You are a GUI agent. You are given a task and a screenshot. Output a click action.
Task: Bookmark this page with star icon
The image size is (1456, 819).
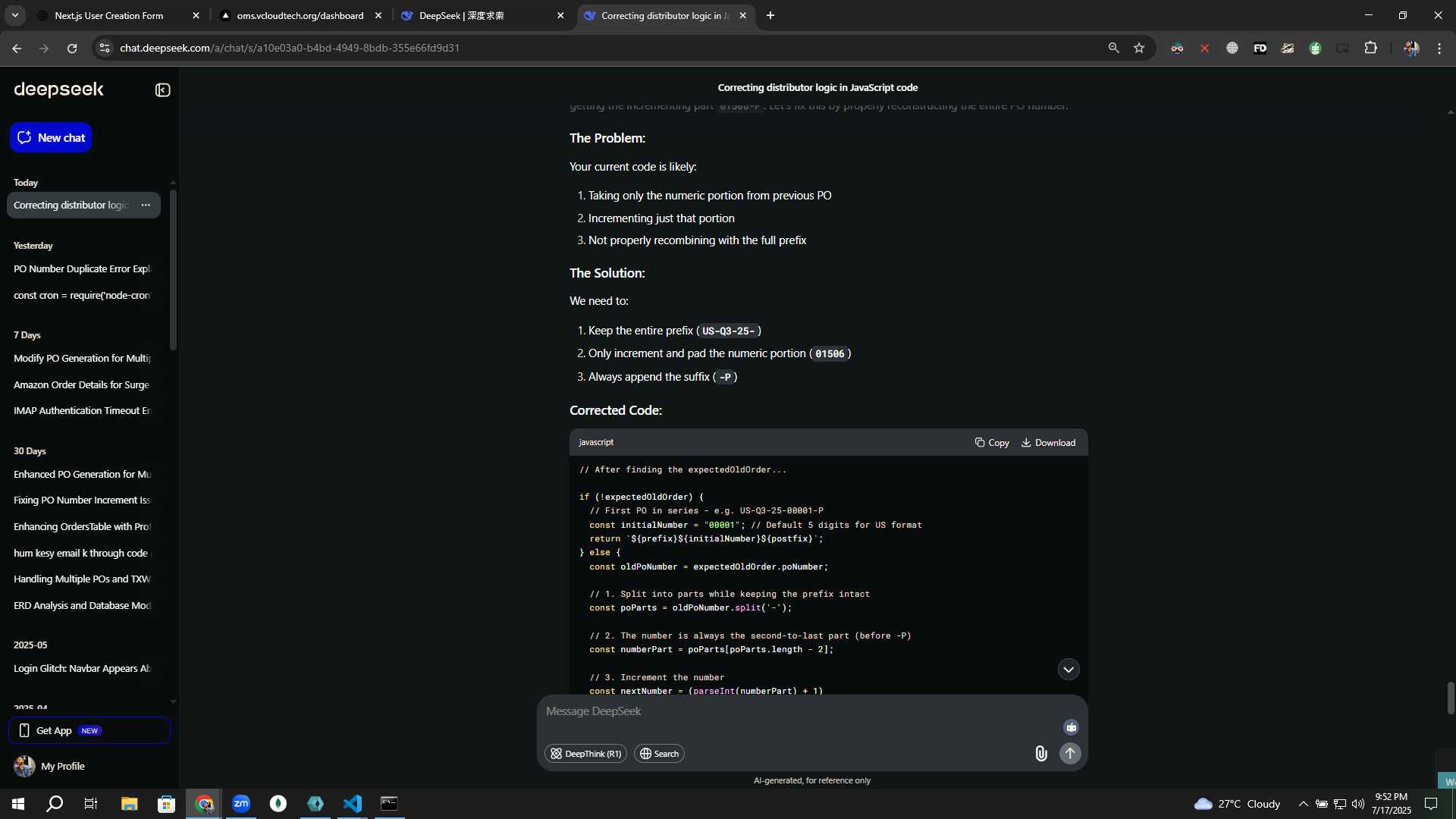(x=1139, y=48)
